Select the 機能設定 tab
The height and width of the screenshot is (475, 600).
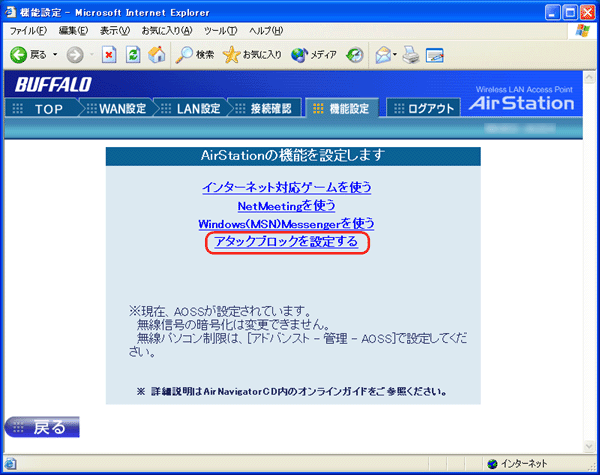[342, 109]
